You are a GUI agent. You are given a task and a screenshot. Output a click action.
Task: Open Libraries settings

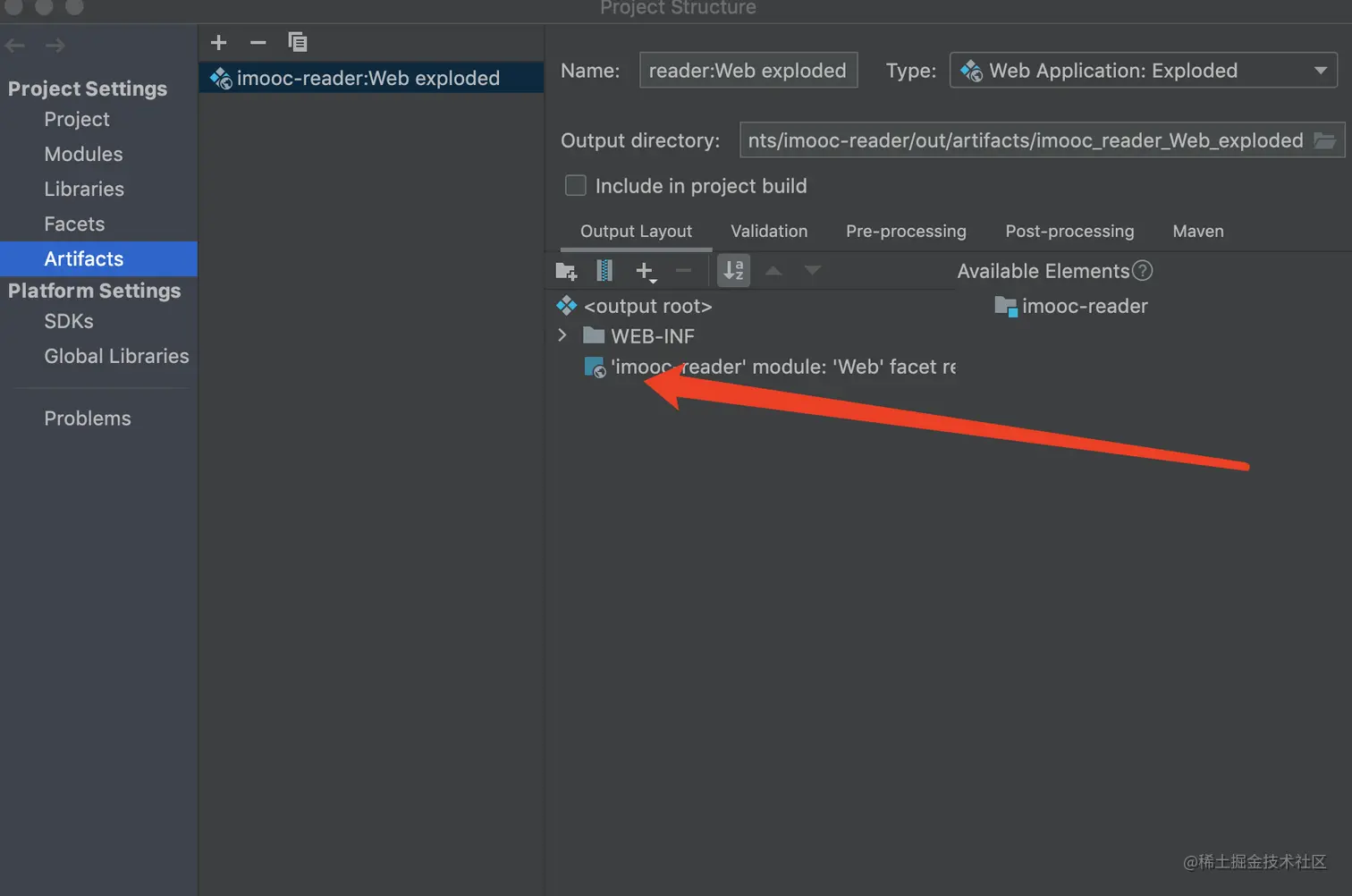click(84, 189)
